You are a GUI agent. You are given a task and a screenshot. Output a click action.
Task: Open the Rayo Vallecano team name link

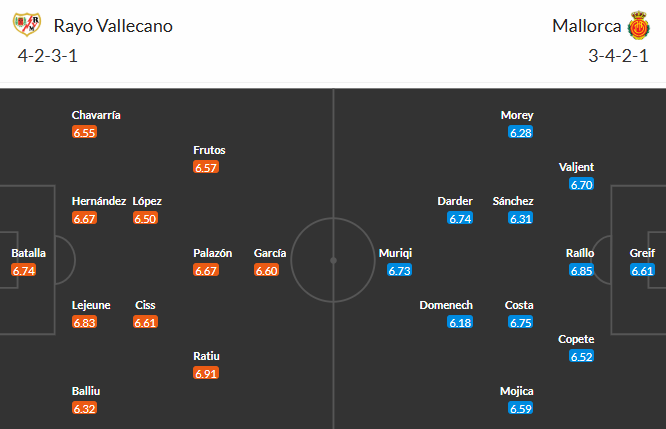113,26
